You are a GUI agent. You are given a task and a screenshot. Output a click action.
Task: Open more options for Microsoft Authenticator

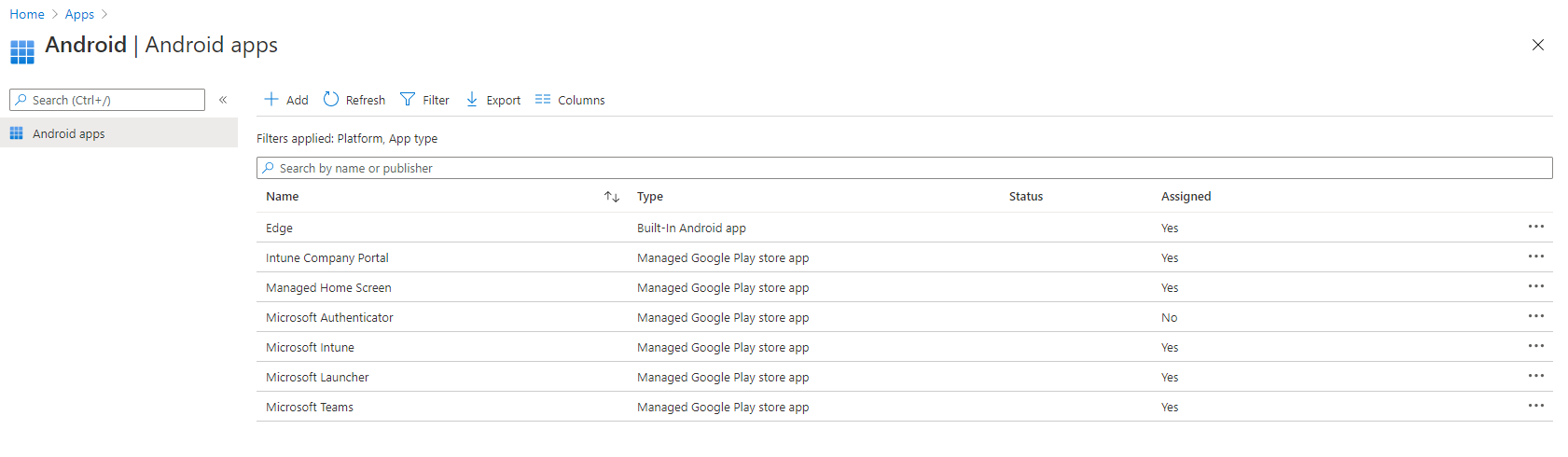pyautogui.click(x=1535, y=316)
